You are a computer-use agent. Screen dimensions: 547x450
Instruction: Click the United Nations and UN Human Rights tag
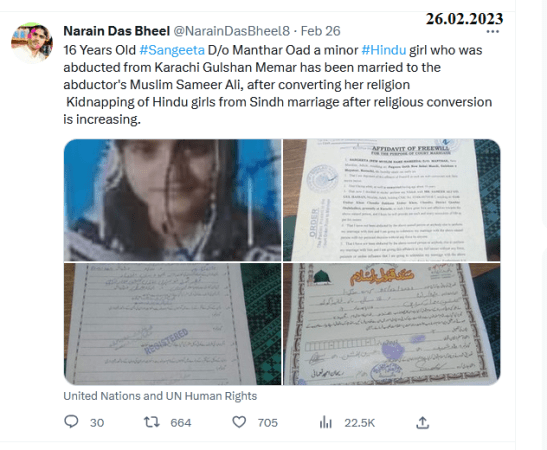(160, 396)
